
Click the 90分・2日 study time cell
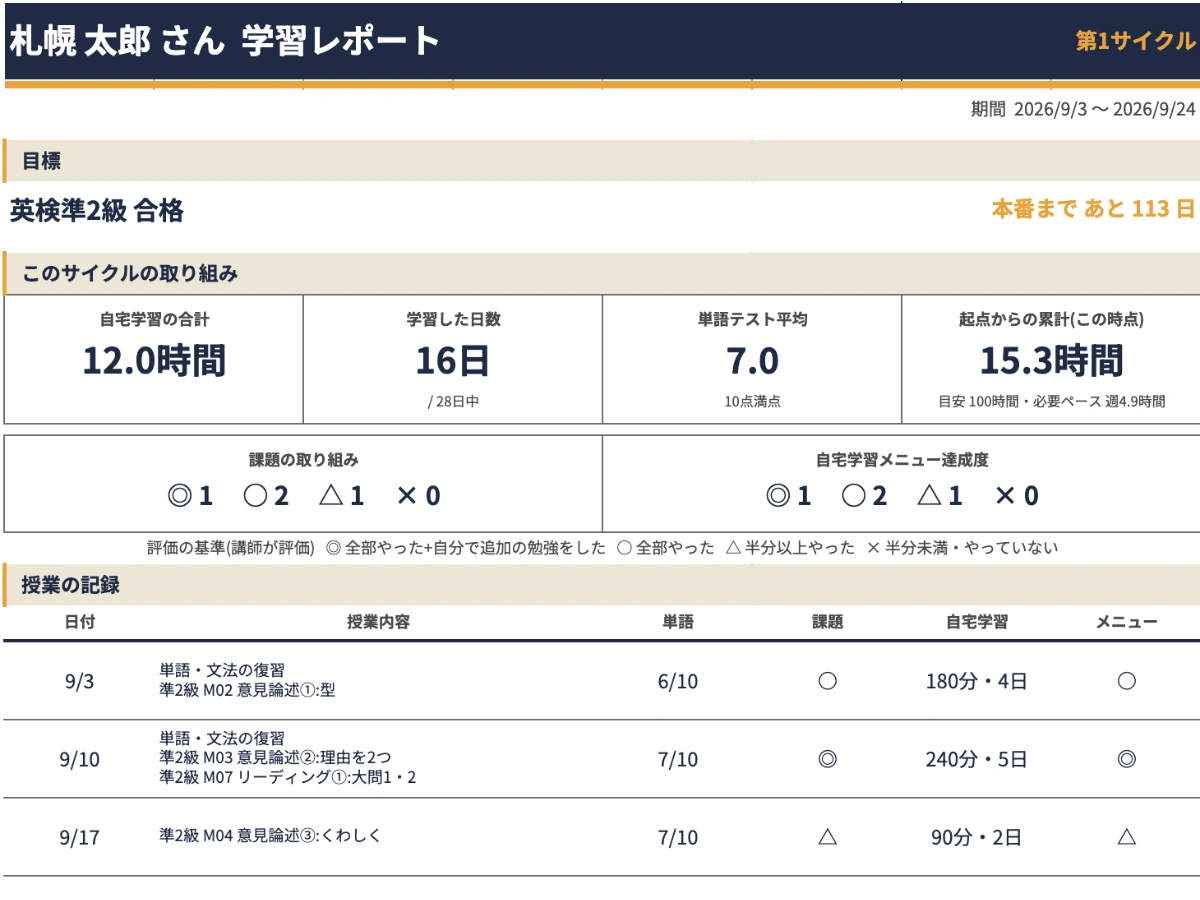pyautogui.click(x=977, y=838)
